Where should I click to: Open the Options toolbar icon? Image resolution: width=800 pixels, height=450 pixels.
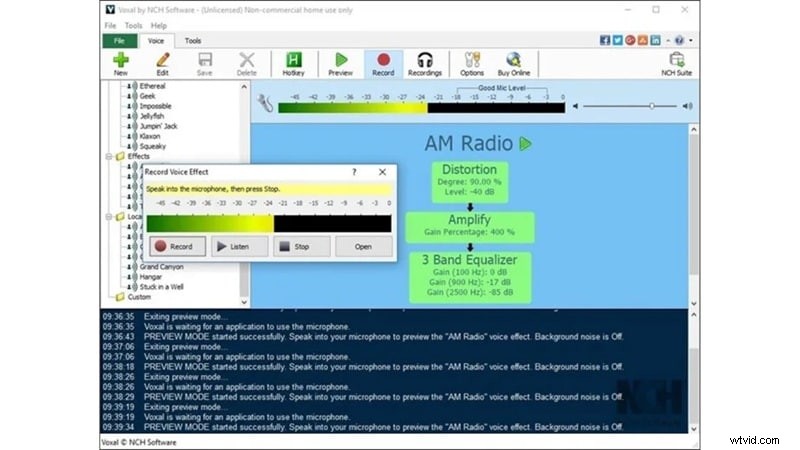tap(472, 61)
